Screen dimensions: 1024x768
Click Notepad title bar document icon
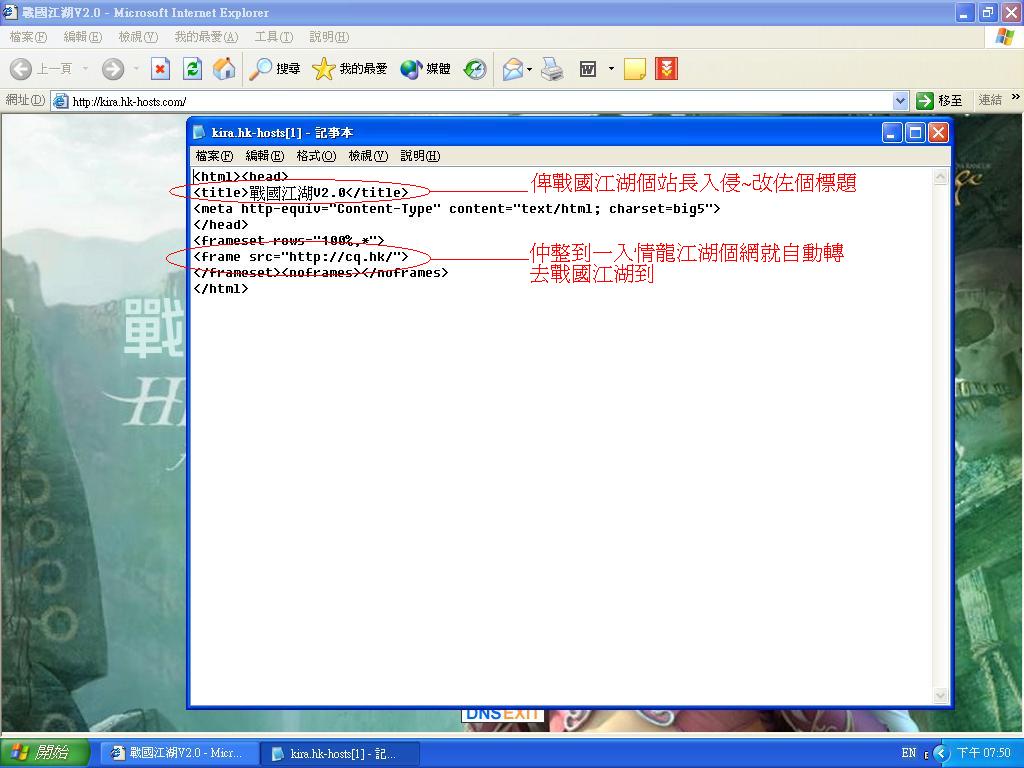click(199, 133)
